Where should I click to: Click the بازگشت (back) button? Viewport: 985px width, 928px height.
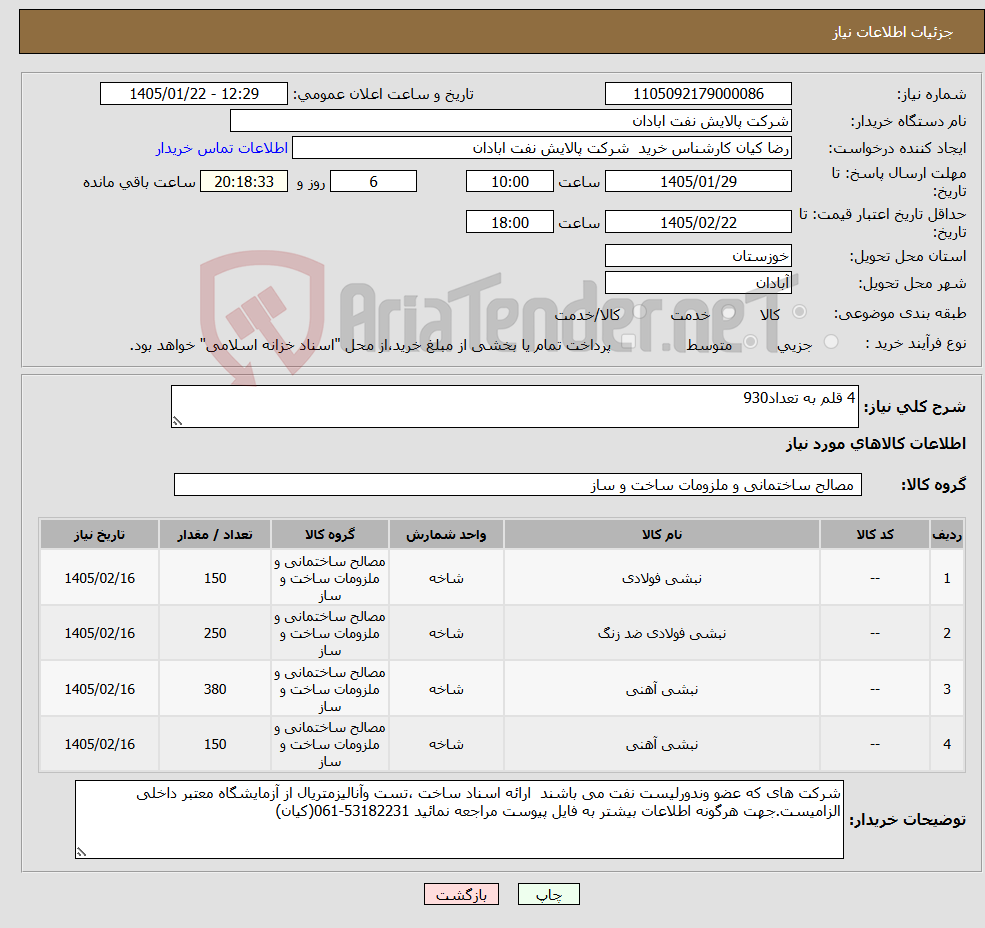click(x=461, y=894)
